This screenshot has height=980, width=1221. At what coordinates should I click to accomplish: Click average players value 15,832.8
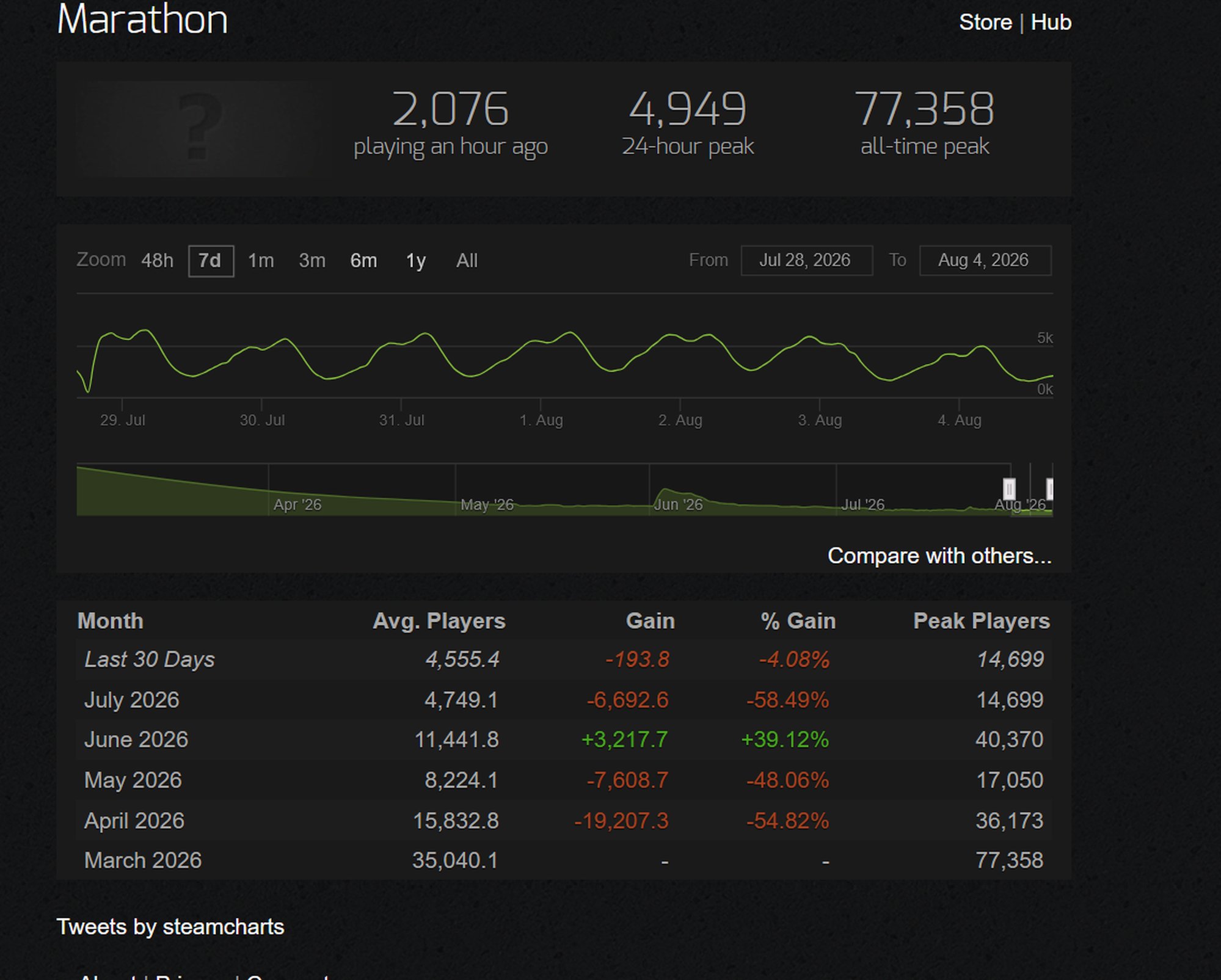[456, 821]
